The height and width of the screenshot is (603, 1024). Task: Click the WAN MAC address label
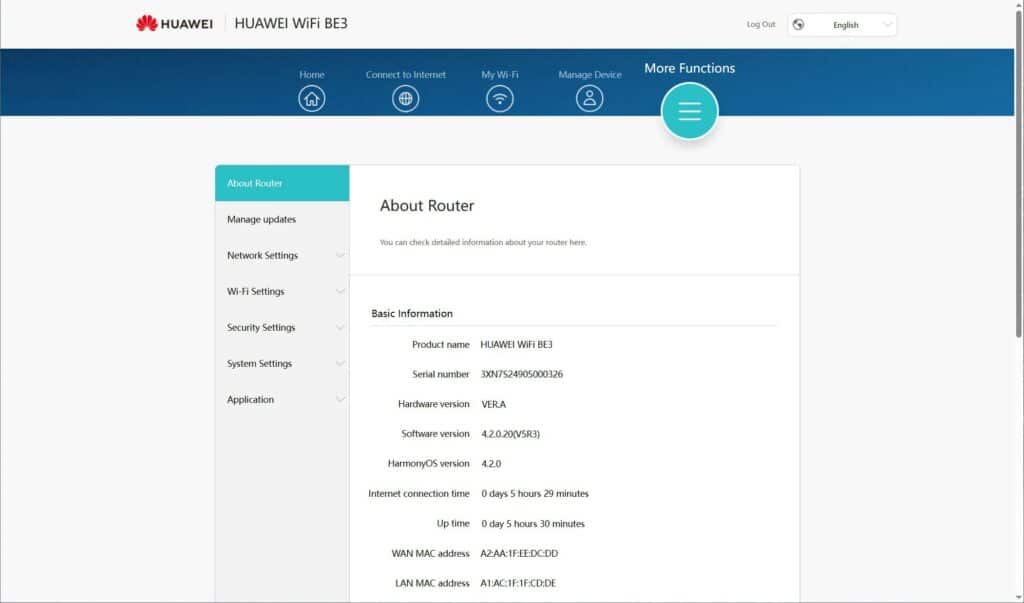(430, 553)
